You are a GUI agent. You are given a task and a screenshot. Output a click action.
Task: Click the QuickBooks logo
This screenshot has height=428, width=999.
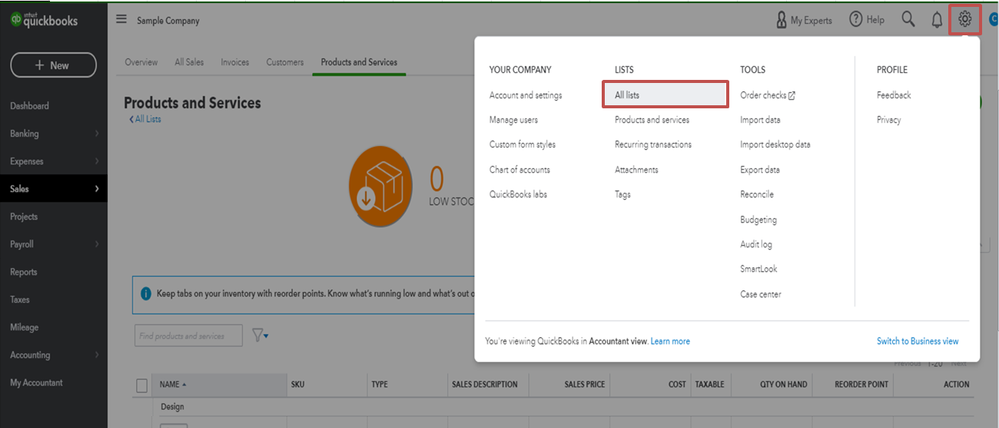pyautogui.click(x=44, y=20)
